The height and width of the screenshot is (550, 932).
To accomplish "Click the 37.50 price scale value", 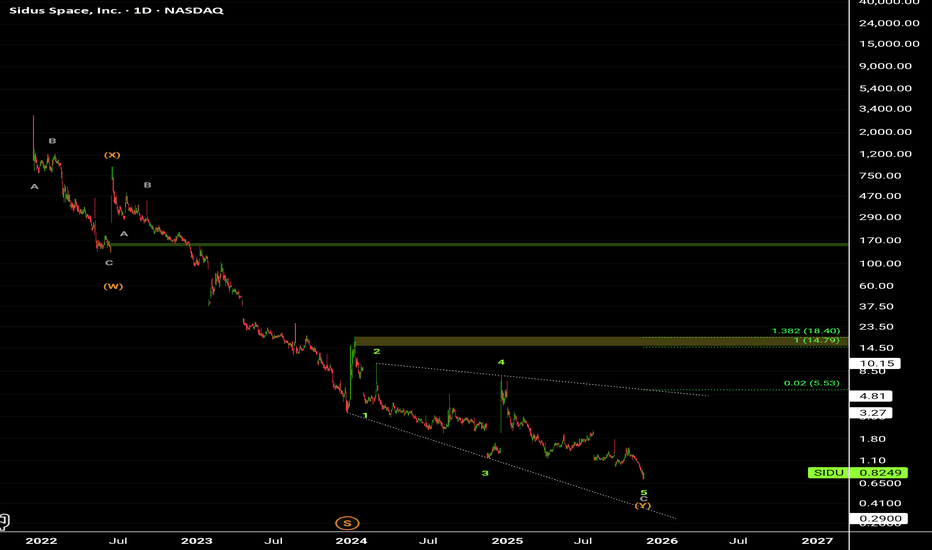I will point(877,307).
